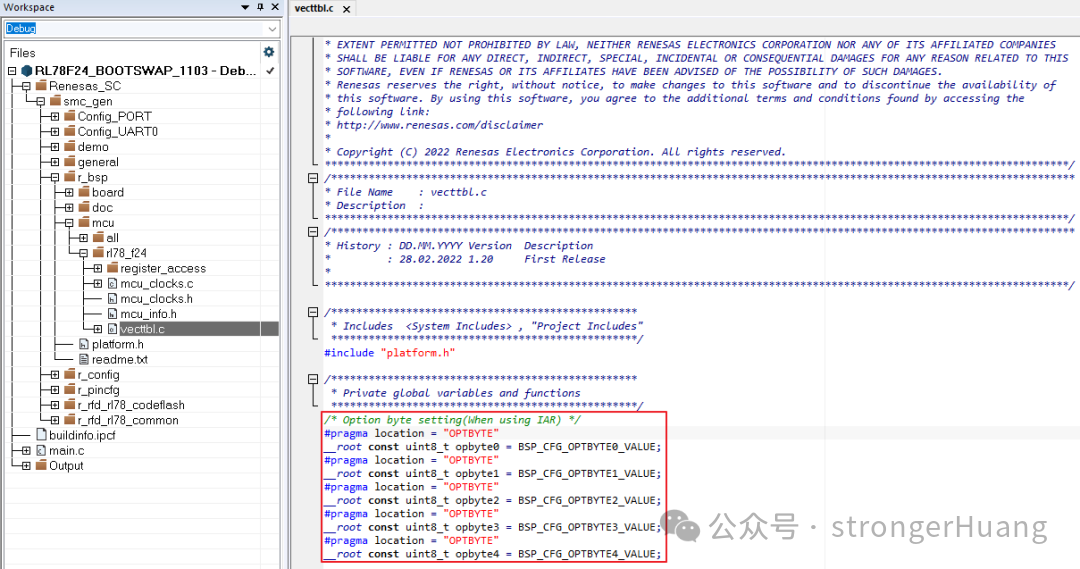Open the Workspace panel position dropdown arrow
1080x569 pixels.
pos(246,8)
